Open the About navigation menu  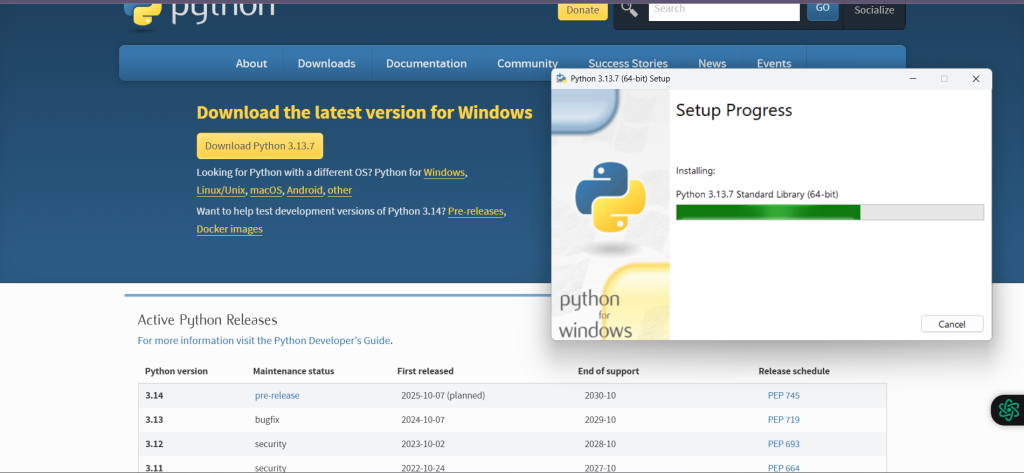(x=251, y=63)
